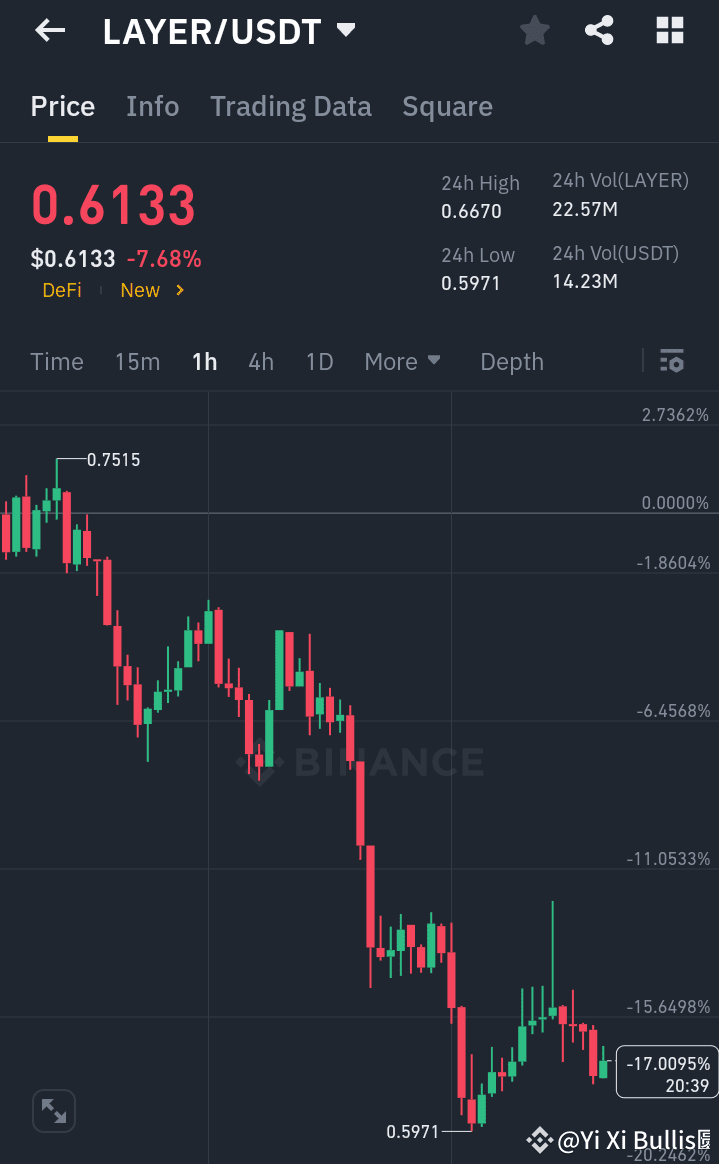Switch to the 15m candle interval

tap(137, 361)
